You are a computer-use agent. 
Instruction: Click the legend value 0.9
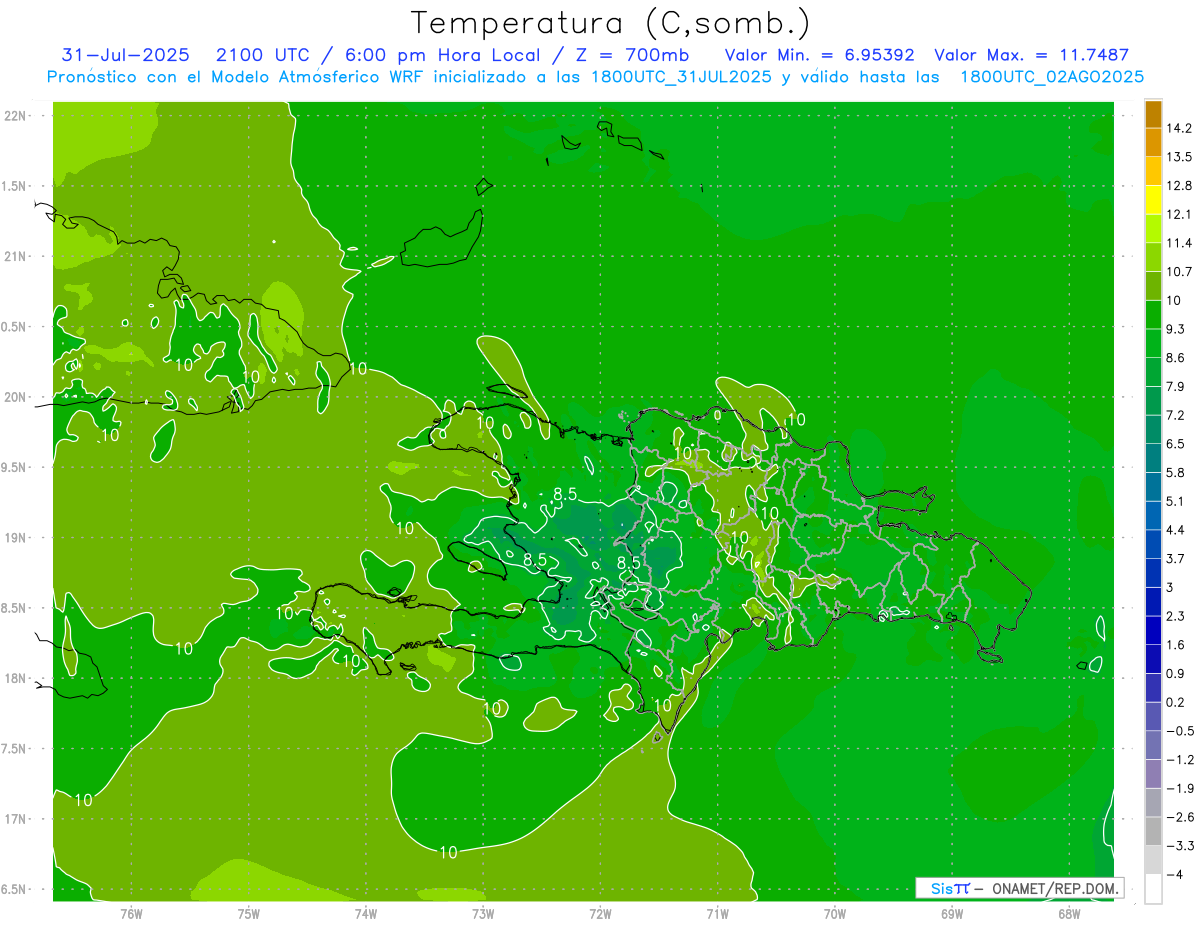[x=1176, y=674]
